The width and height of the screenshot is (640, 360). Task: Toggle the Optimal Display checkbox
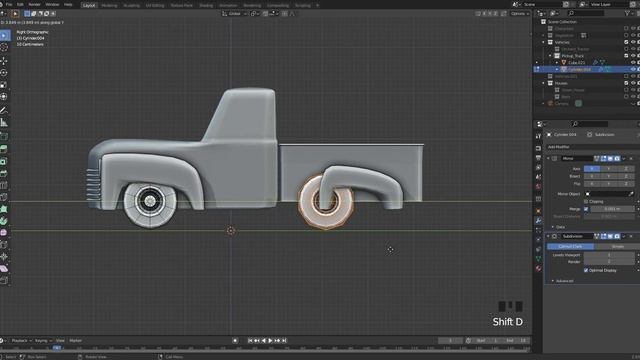[586, 270]
